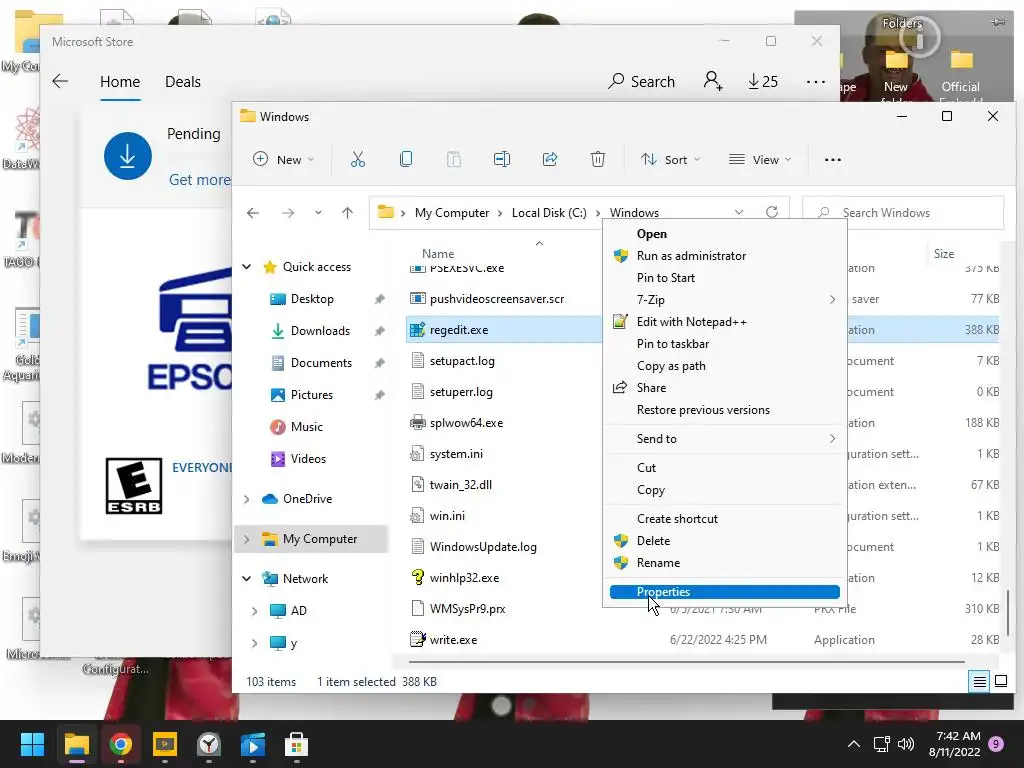Collapse the Quick access tree node
The image size is (1024, 768).
(247, 267)
